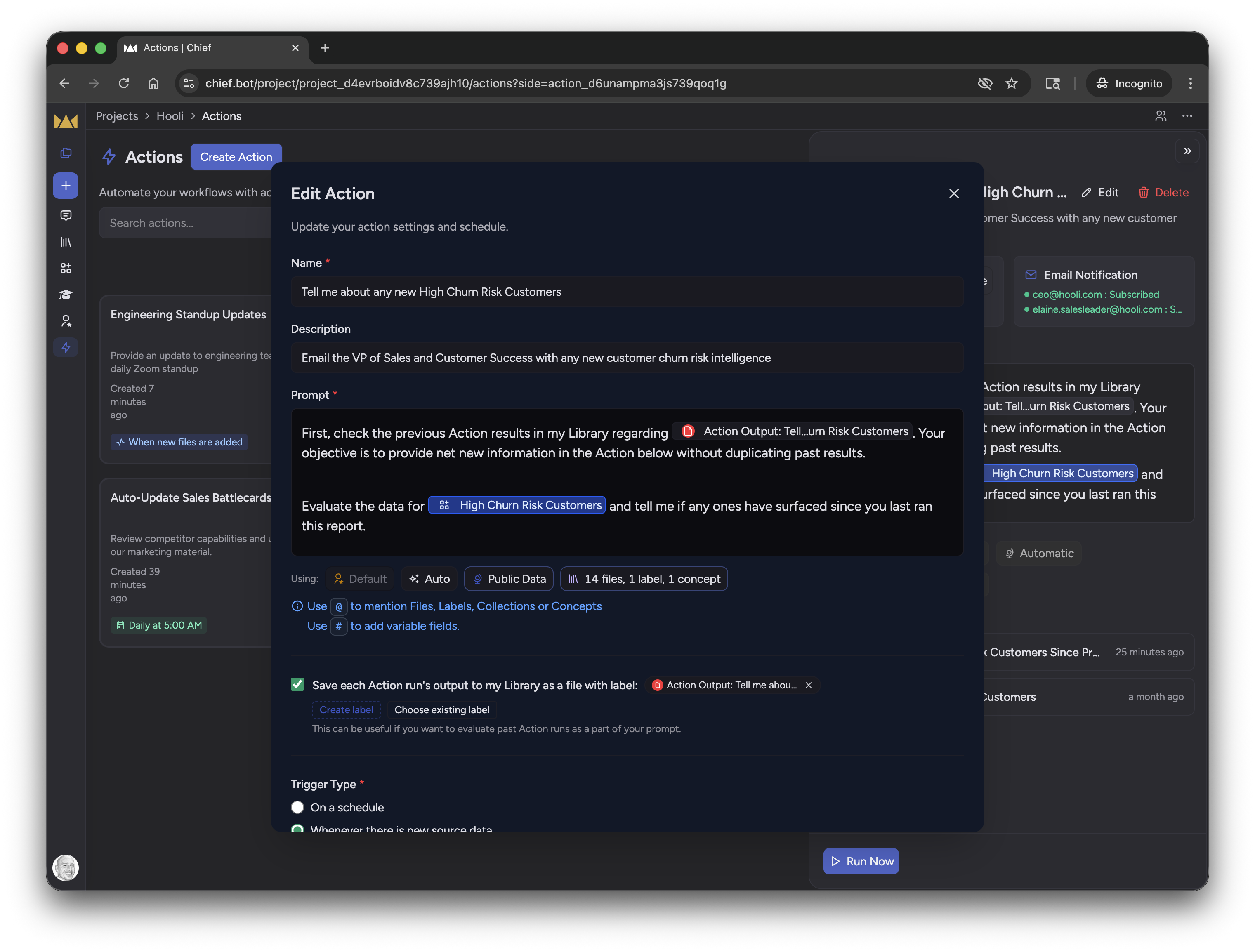Open a new browser tab
Viewport: 1255px width, 952px height.
coord(325,48)
